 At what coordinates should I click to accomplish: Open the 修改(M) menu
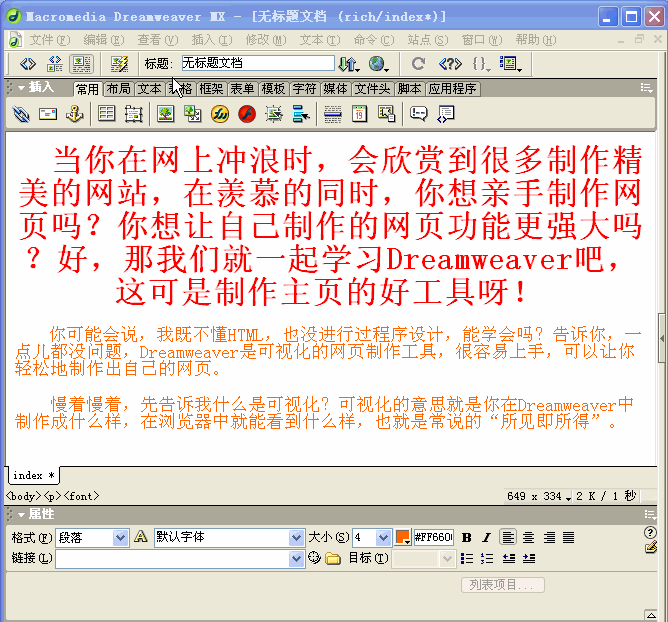266,40
